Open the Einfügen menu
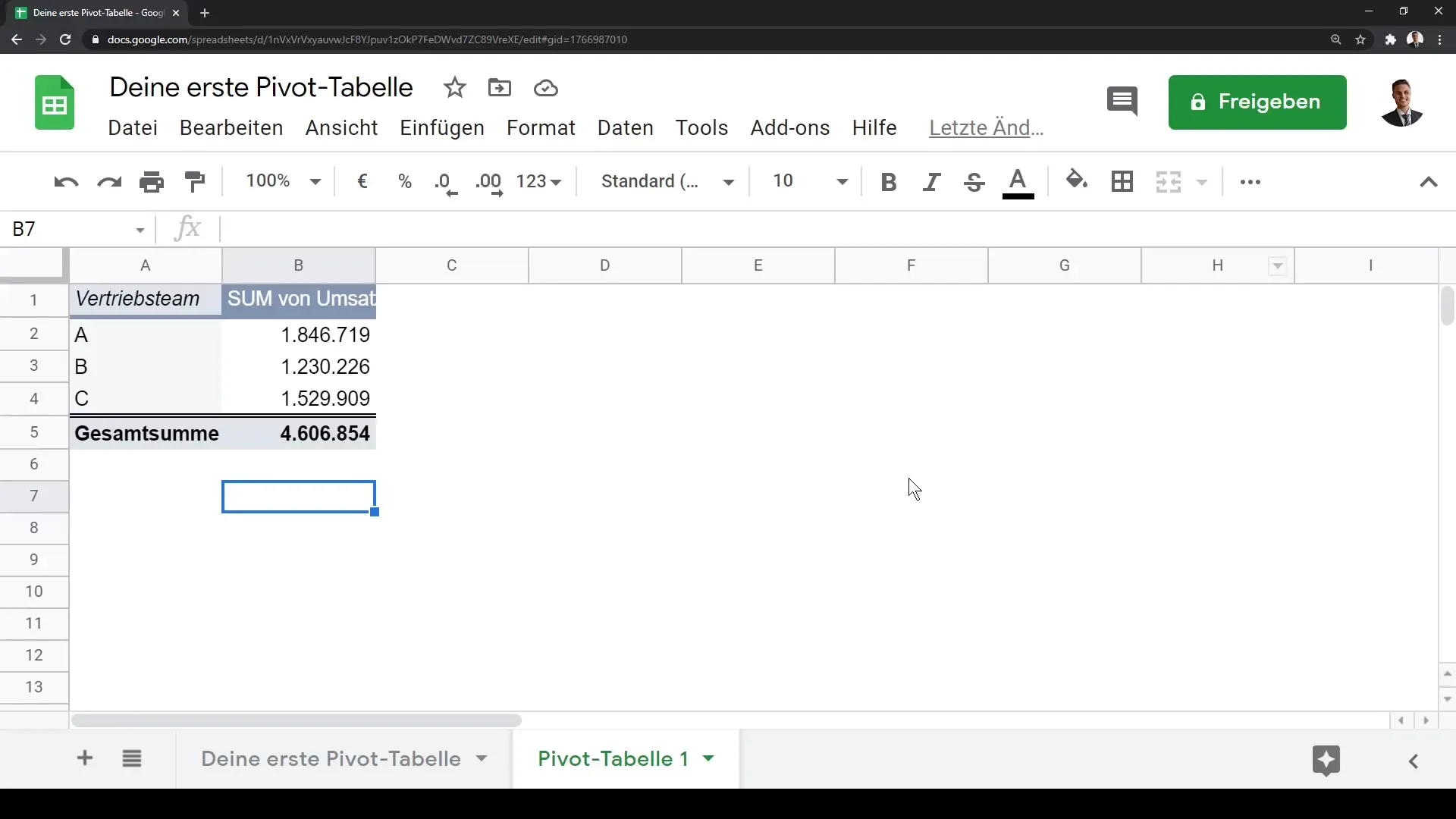1456x819 pixels. tap(442, 127)
